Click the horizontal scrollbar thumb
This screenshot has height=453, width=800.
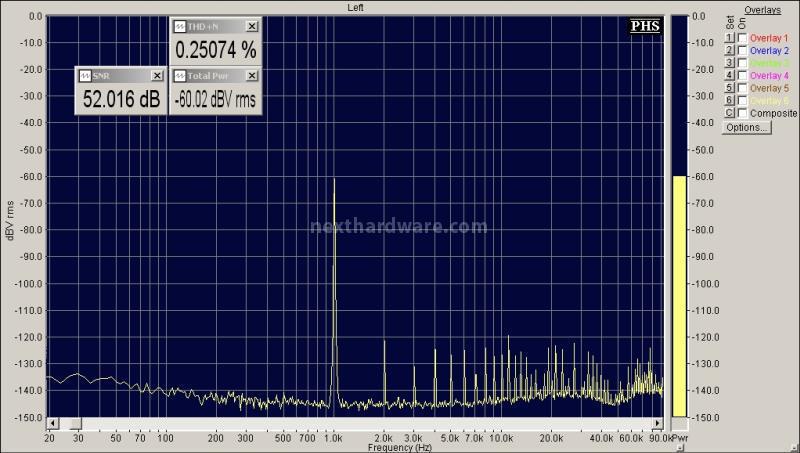[x=76, y=423]
